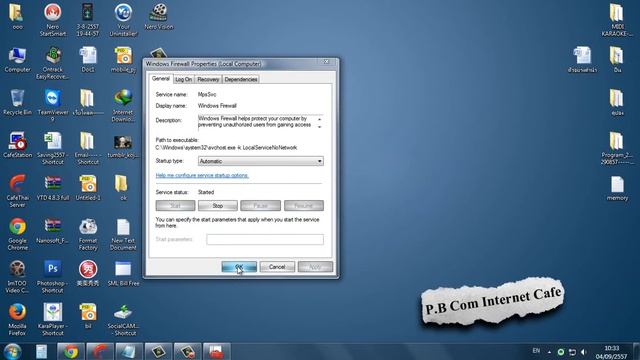Switch to the General tab
Image resolution: width=640 pixels, height=360 pixels.
point(161,79)
